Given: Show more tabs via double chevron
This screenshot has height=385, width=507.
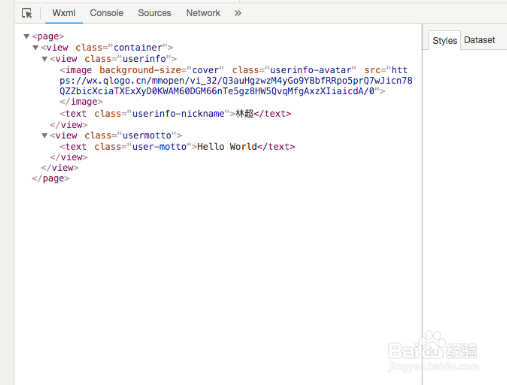Looking at the screenshot, I should [x=237, y=13].
